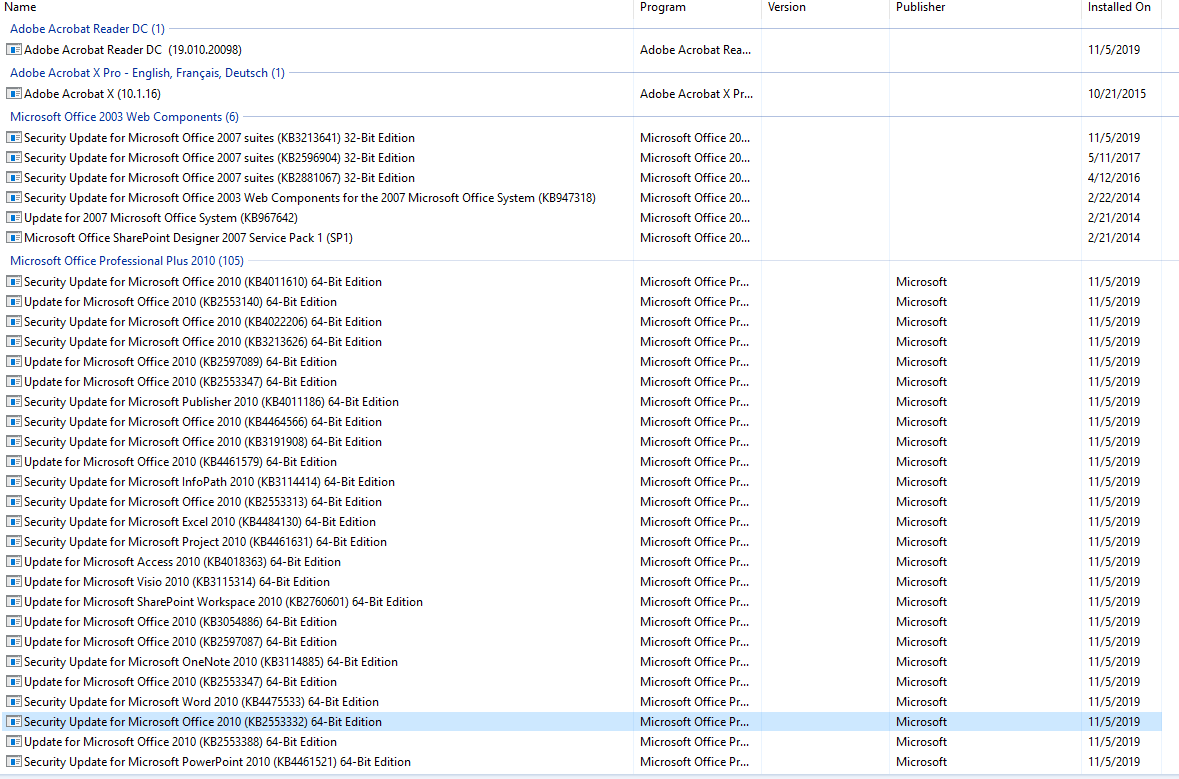This screenshot has height=779, width=1179.
Task: Sort by the Program column header
Action: pyautogui.click(x=662, y=7)
